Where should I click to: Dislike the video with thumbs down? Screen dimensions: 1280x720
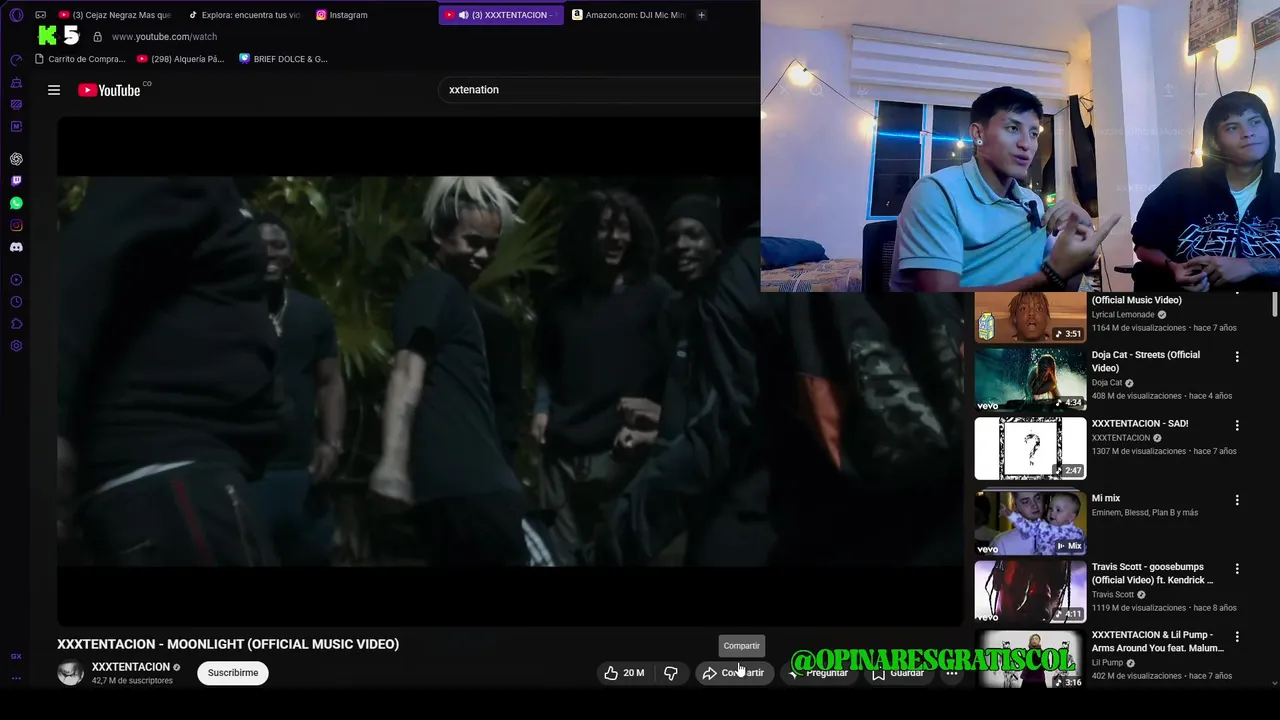point(671,673)
